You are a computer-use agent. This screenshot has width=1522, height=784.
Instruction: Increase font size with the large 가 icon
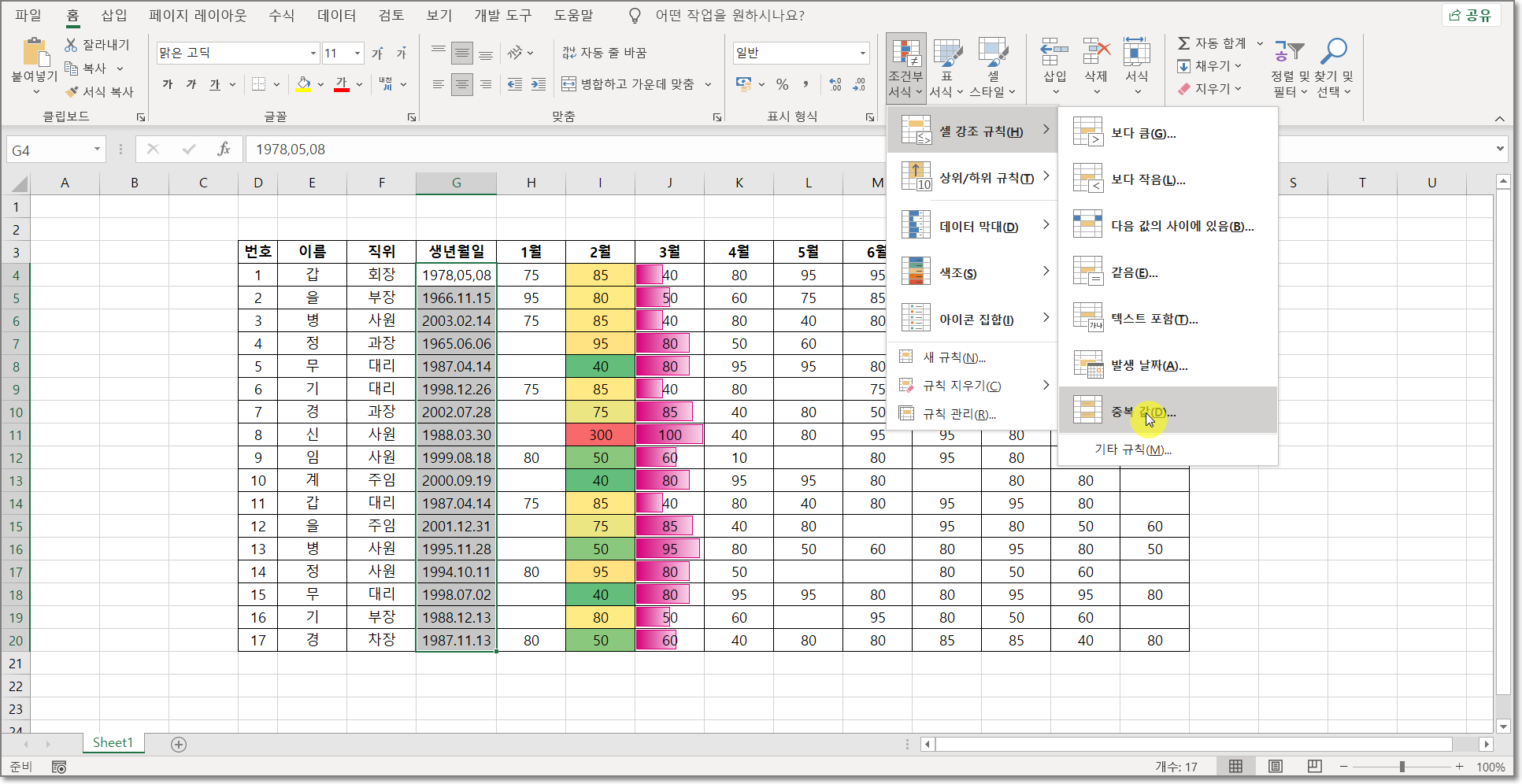coord(377,53)
